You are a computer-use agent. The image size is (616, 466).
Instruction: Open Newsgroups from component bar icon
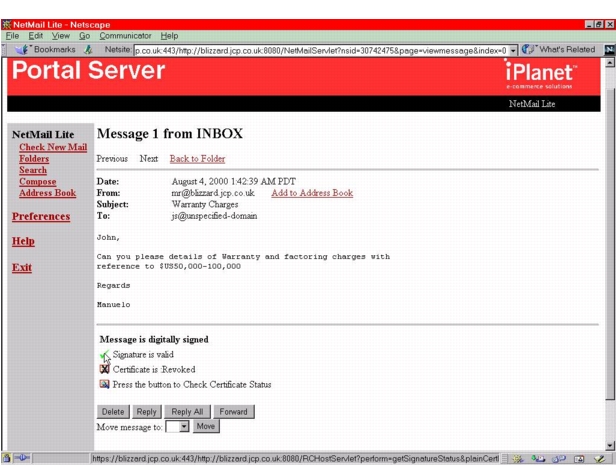[559, 459]
